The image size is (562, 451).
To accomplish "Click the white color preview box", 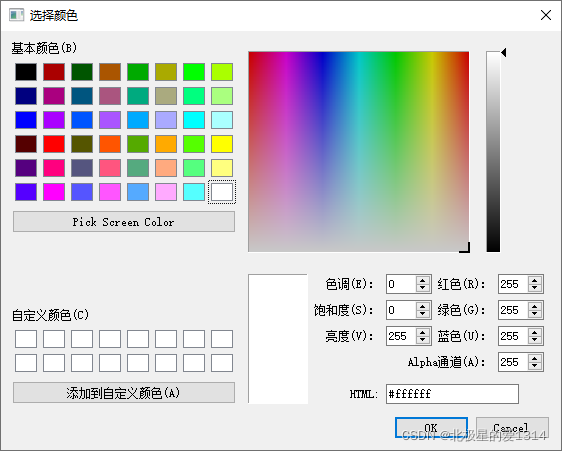I will (278, 339).
